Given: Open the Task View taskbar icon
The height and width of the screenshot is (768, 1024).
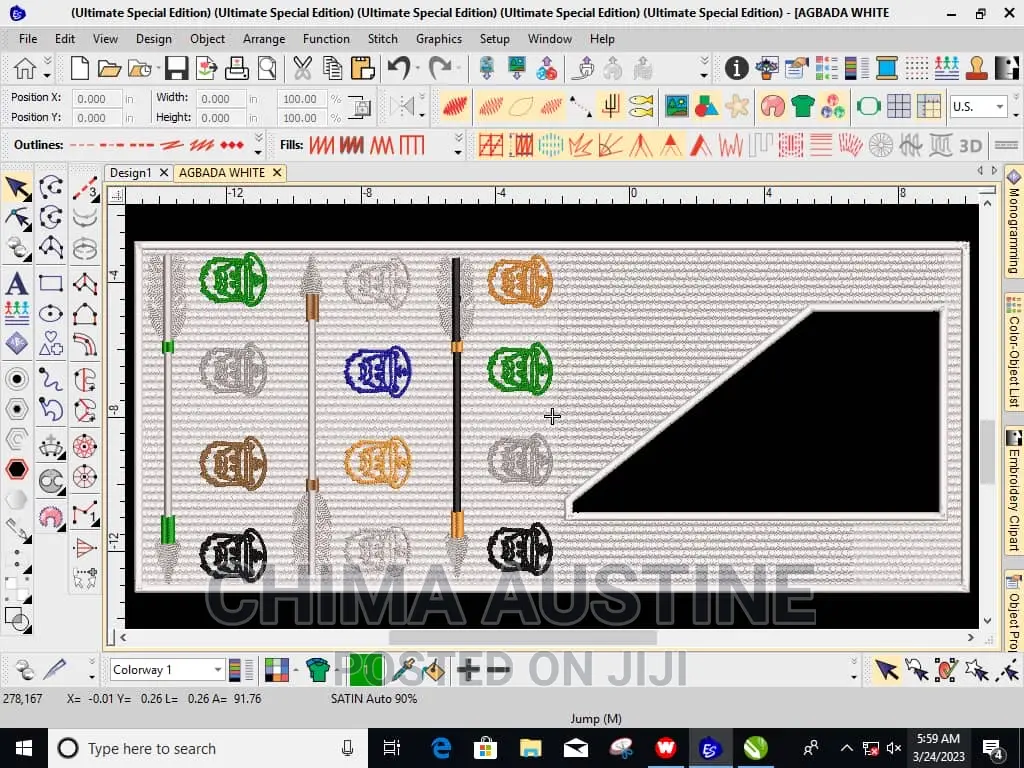Looking at the screenshot, I should pos(391,748).
